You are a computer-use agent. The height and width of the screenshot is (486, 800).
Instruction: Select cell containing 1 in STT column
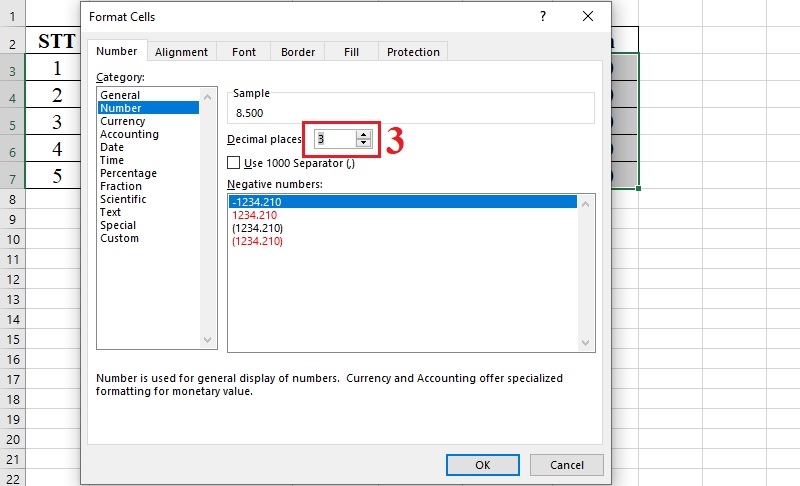[x=53, y=67]
